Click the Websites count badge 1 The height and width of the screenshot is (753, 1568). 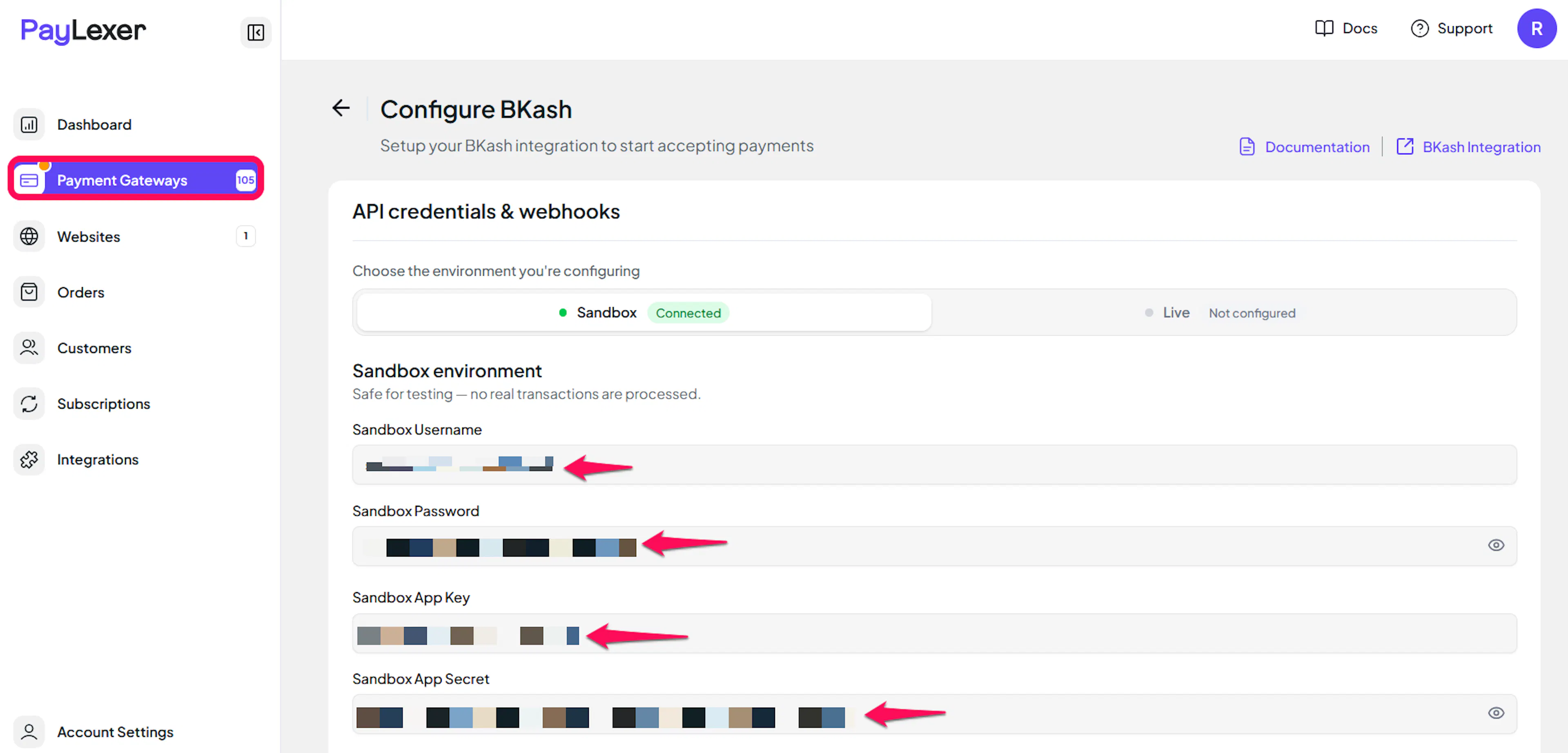click(x=245, y=236)
